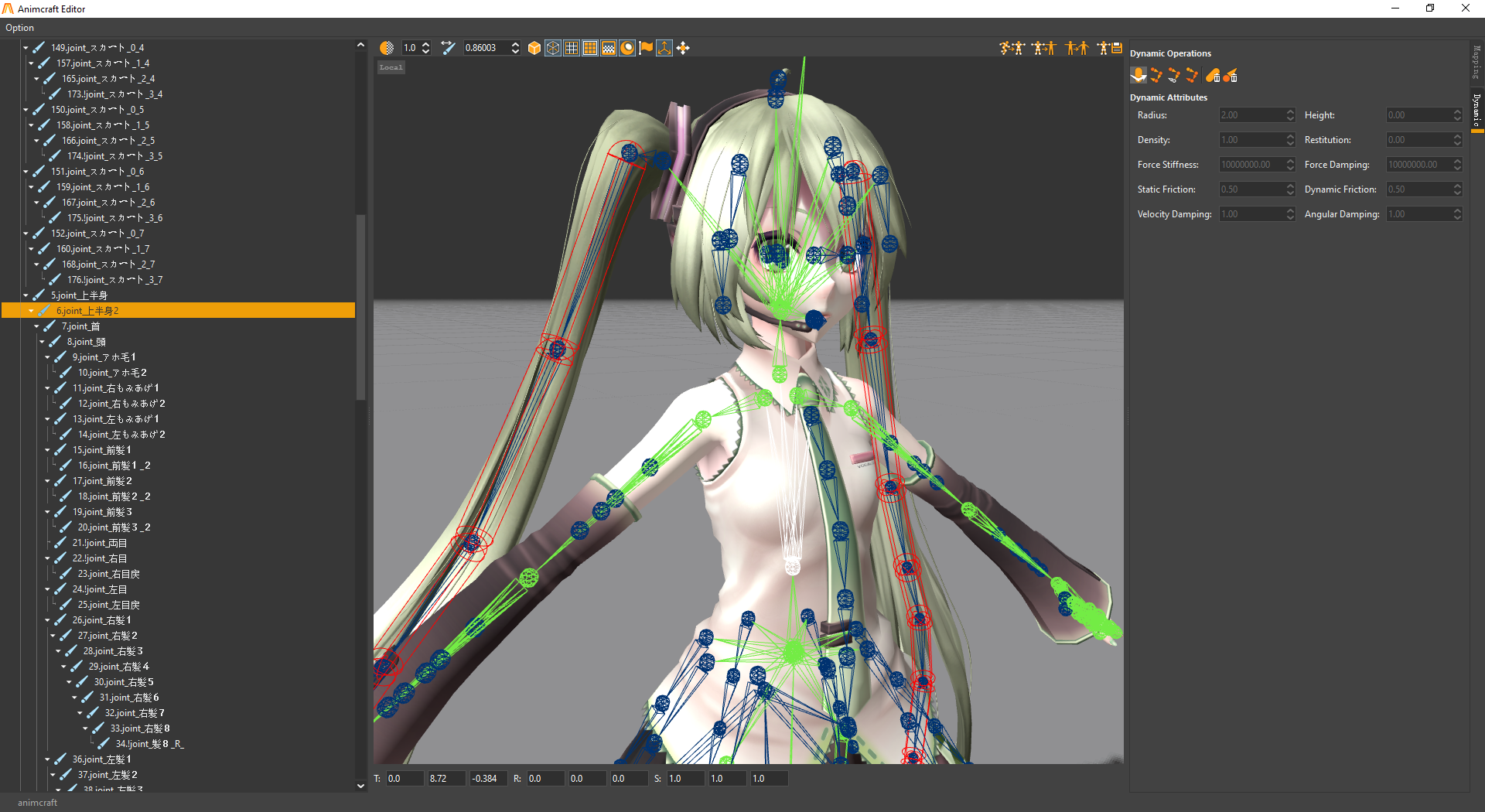Select the solid orange cube display icon

pos(534,48)
